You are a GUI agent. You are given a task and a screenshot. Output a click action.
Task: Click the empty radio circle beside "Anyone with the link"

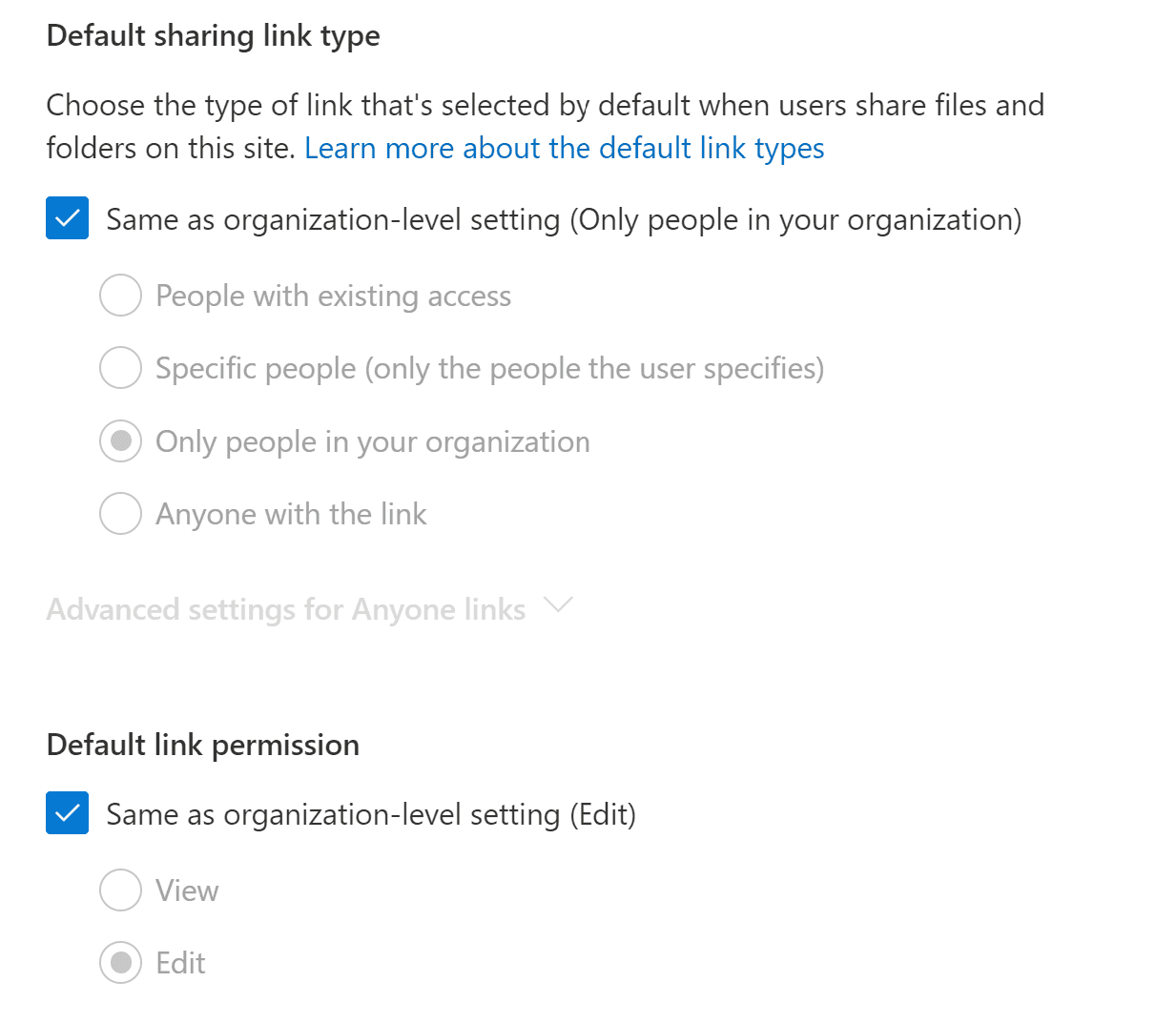coord(120,513)
